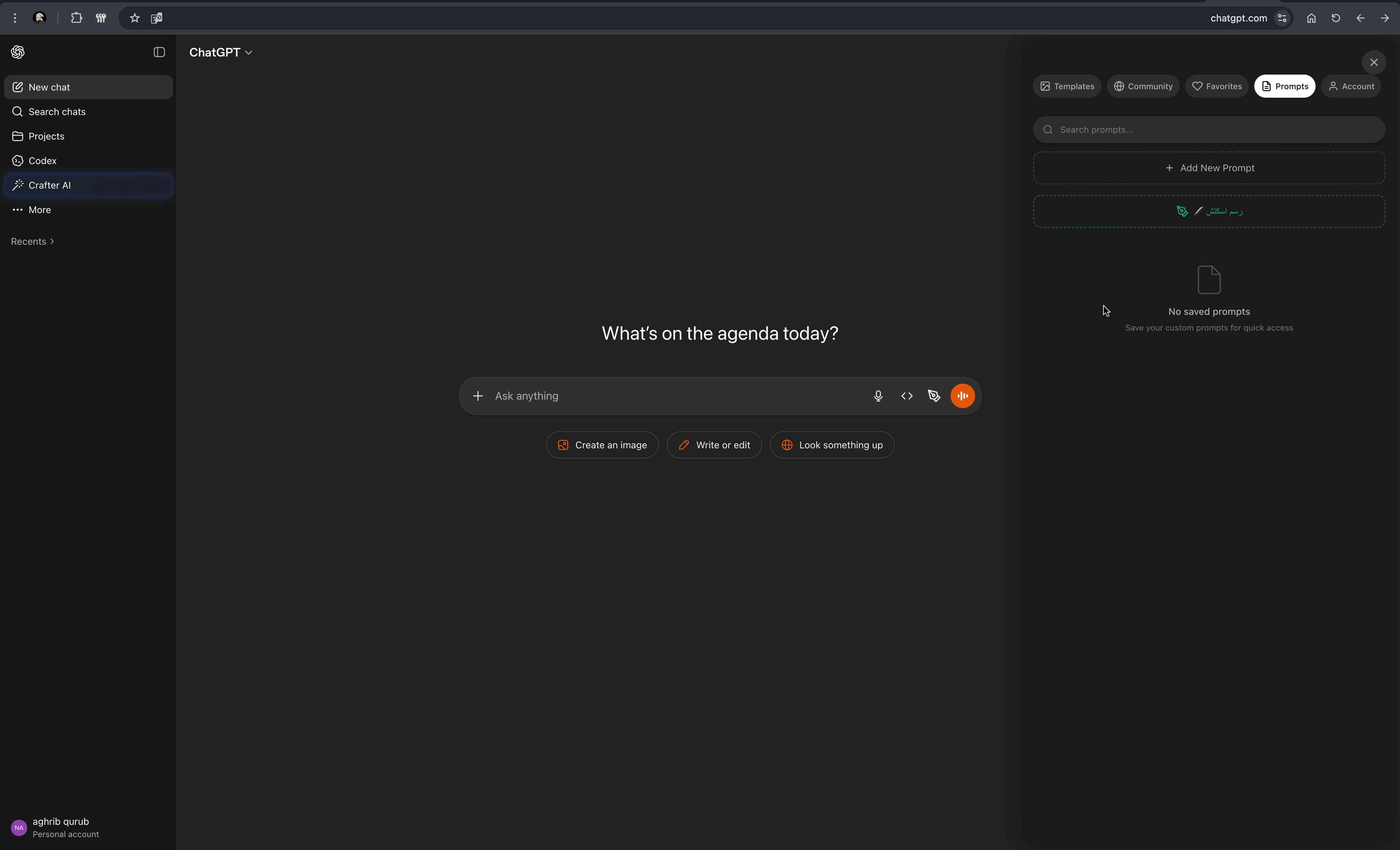Switch to the Templates tab

pyautogui.click(x=1067, y=86)
